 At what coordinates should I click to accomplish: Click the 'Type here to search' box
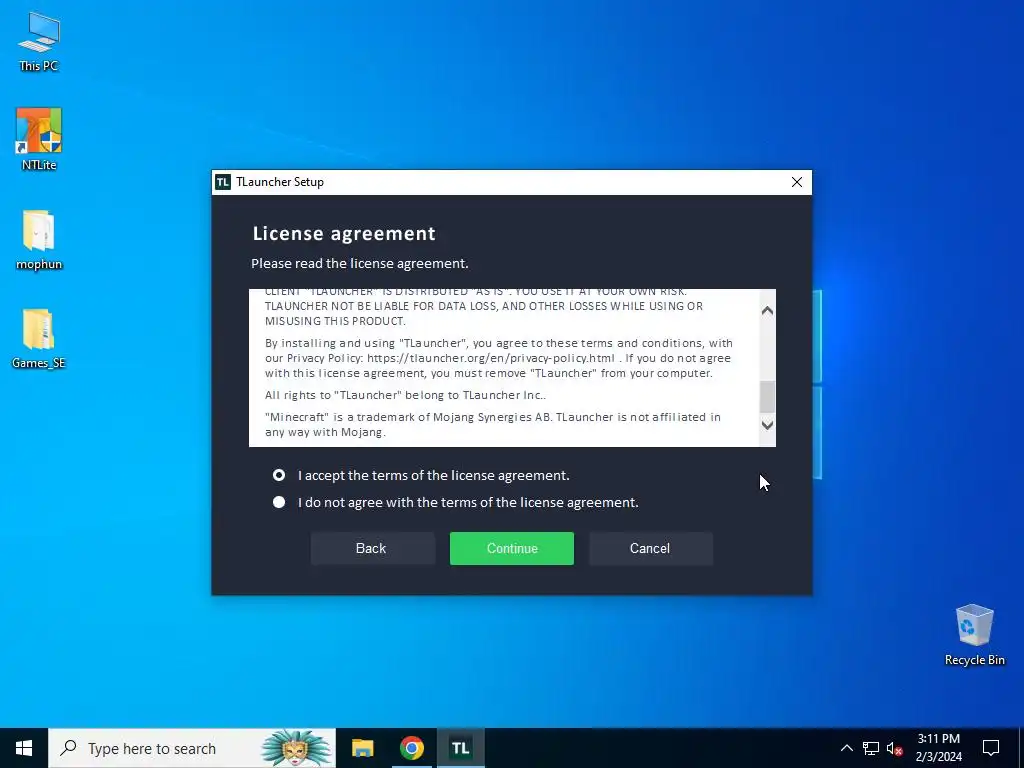[192, 748]
